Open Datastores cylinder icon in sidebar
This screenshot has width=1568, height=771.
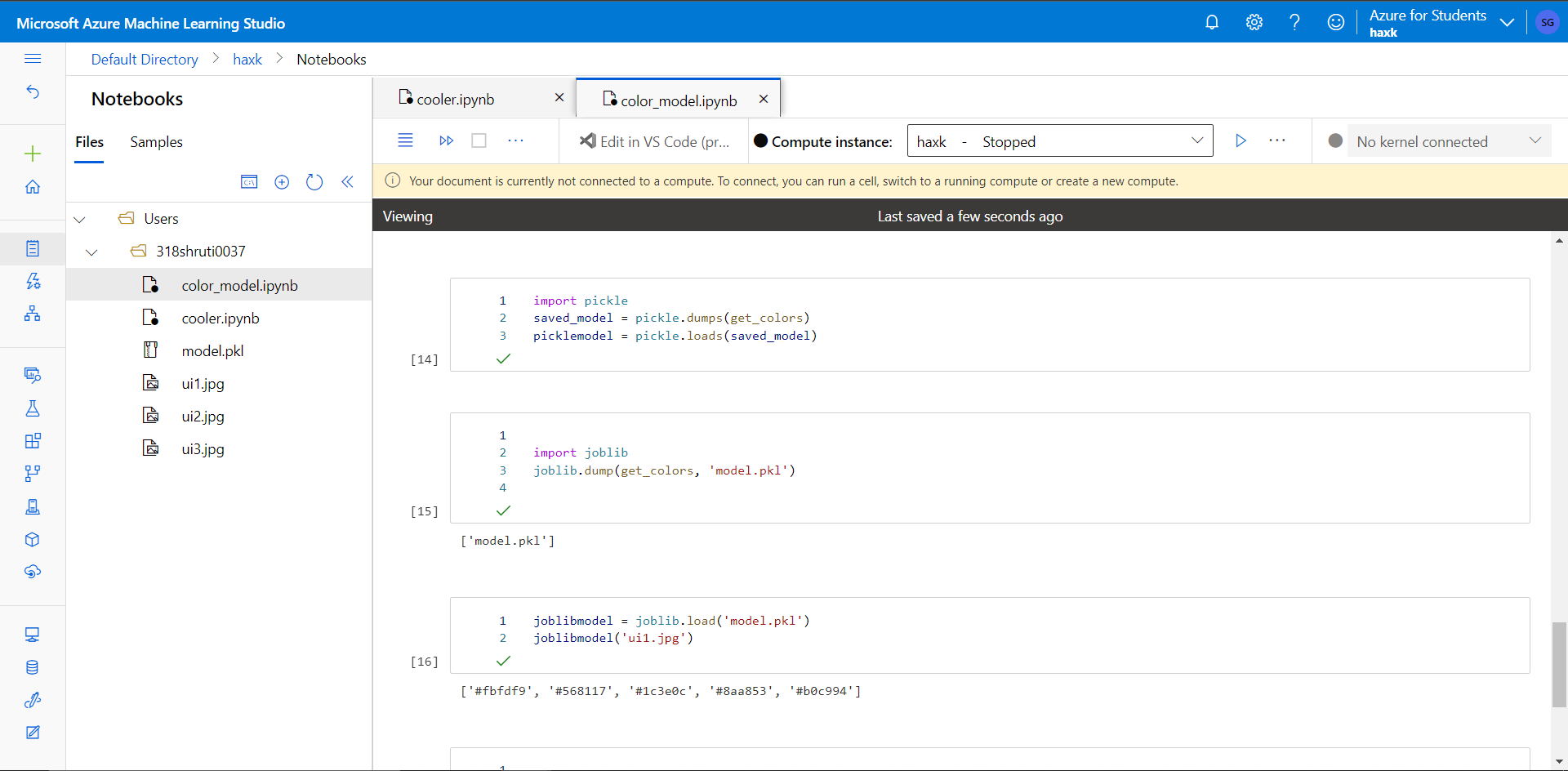pyautogui.click(x=33, y=667)
